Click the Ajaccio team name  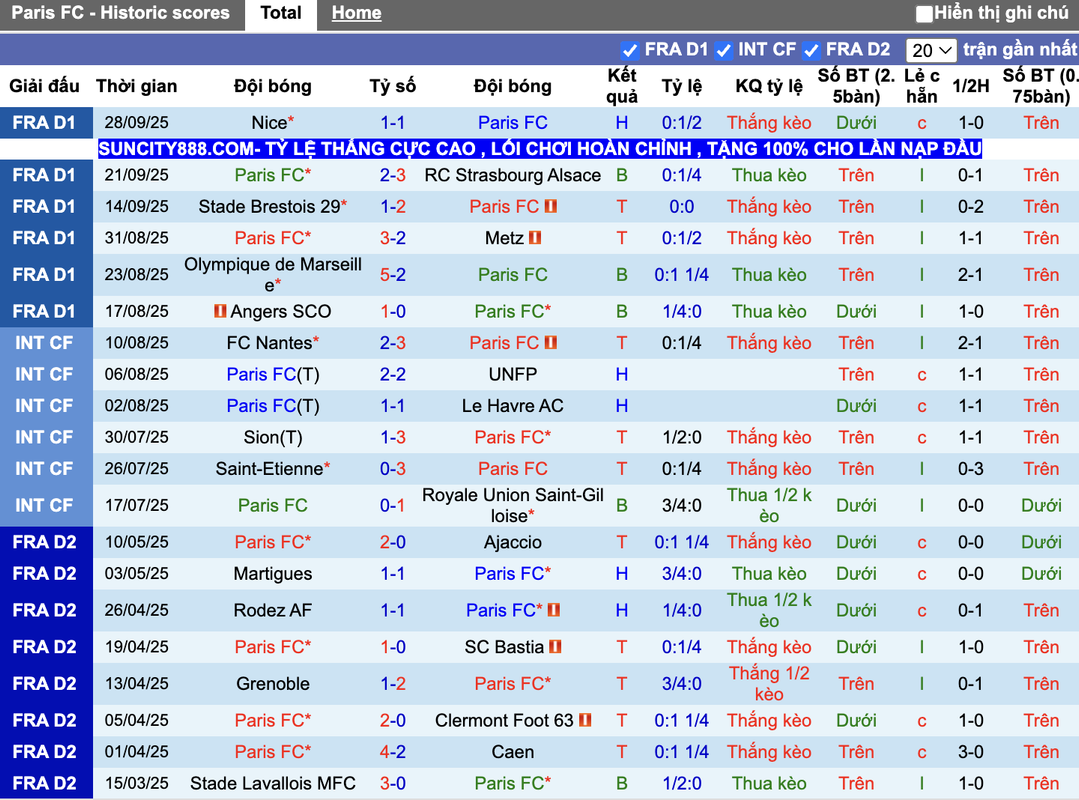click(513, 542)
